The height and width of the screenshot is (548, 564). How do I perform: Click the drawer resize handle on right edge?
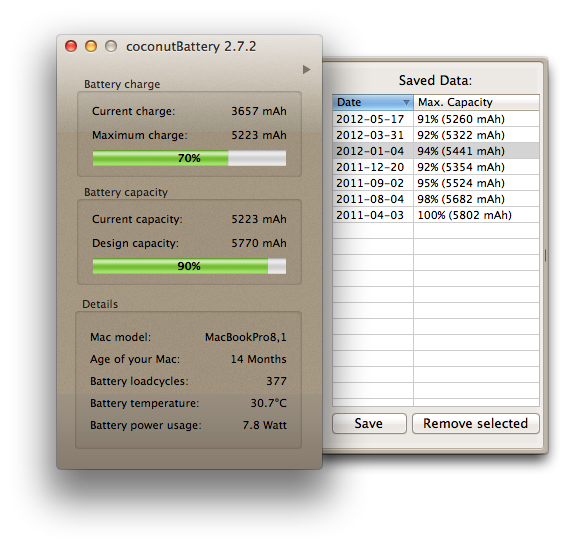coord(545,255)
